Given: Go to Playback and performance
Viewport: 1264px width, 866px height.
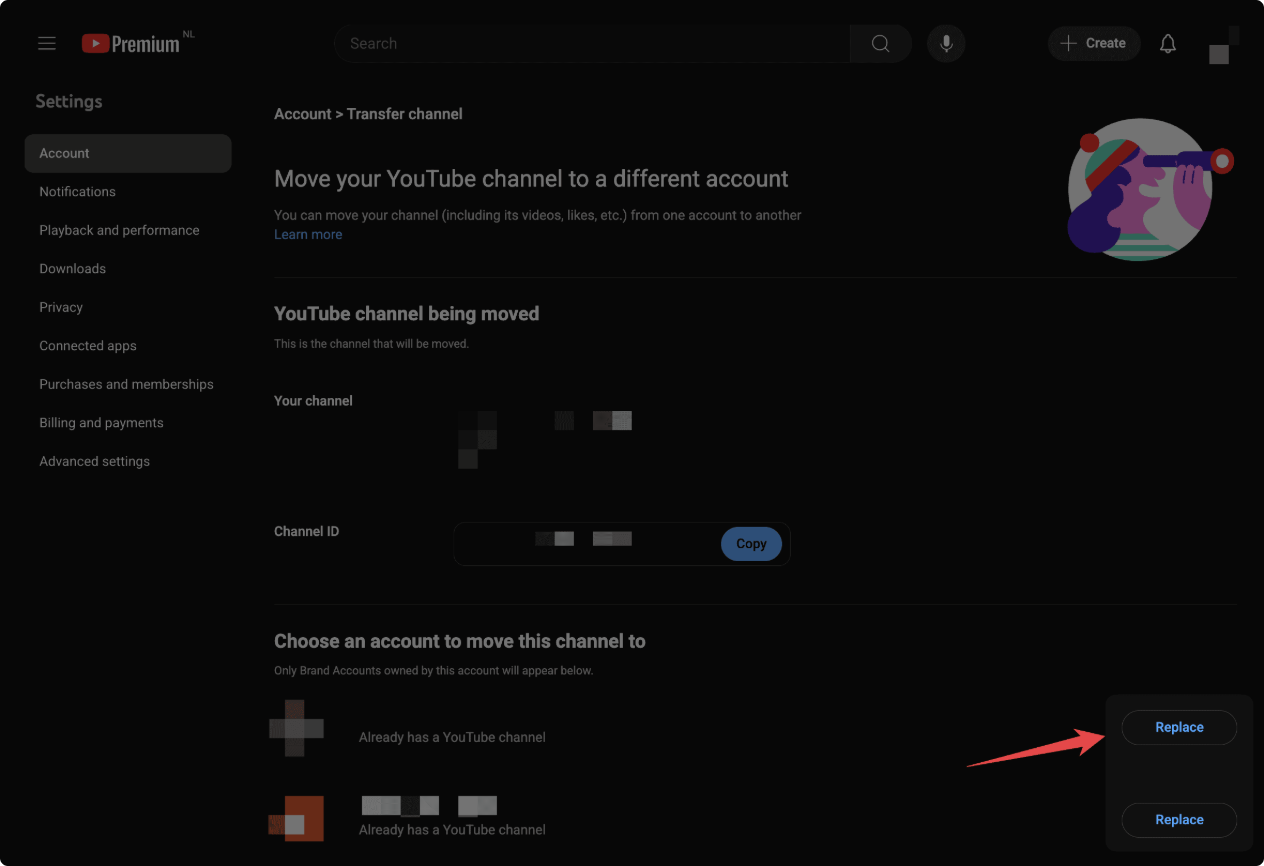Looking at the screenshot, I should click(x=119, y=230).
